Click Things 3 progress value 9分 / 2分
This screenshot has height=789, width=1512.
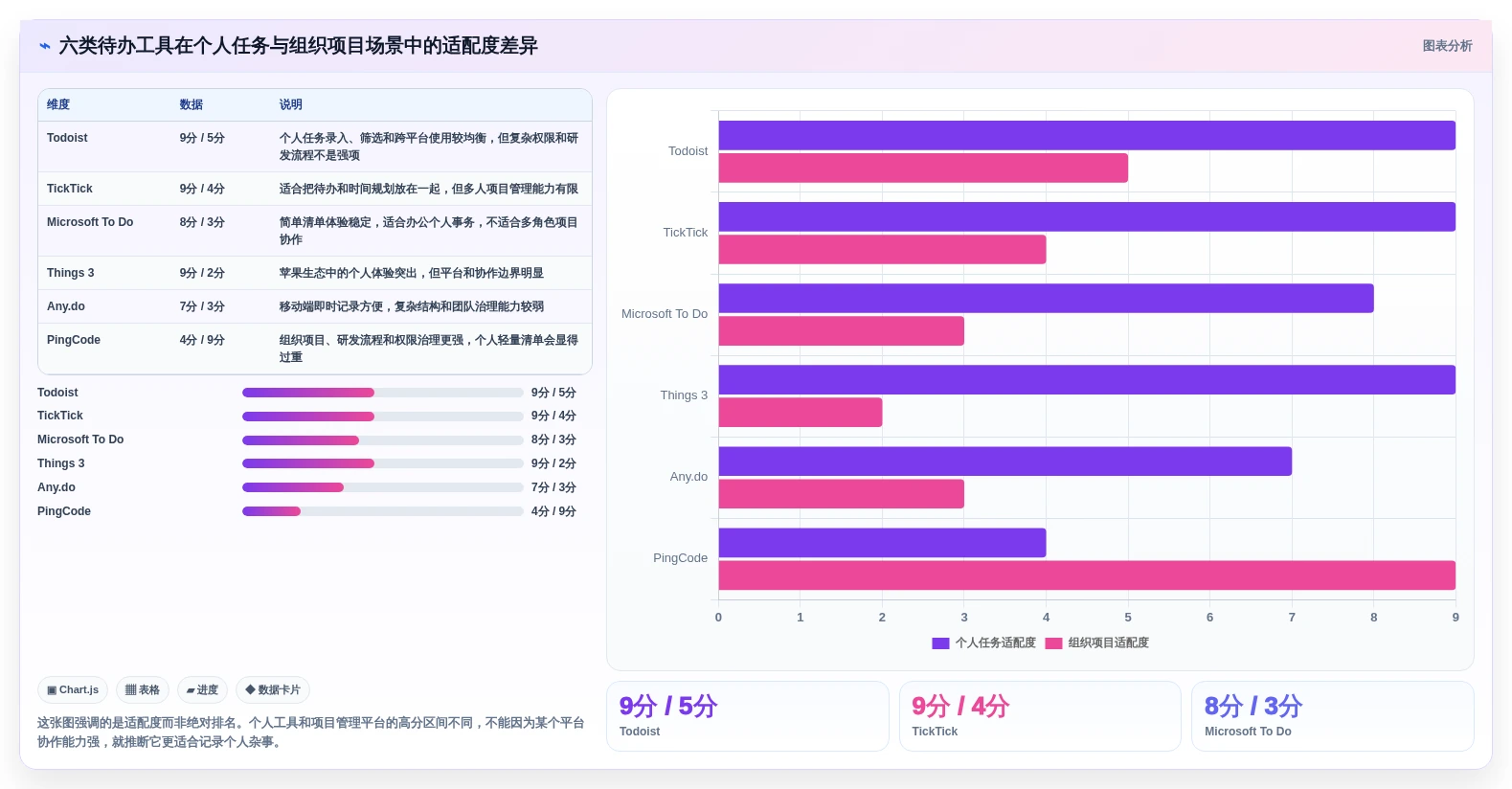553,463
